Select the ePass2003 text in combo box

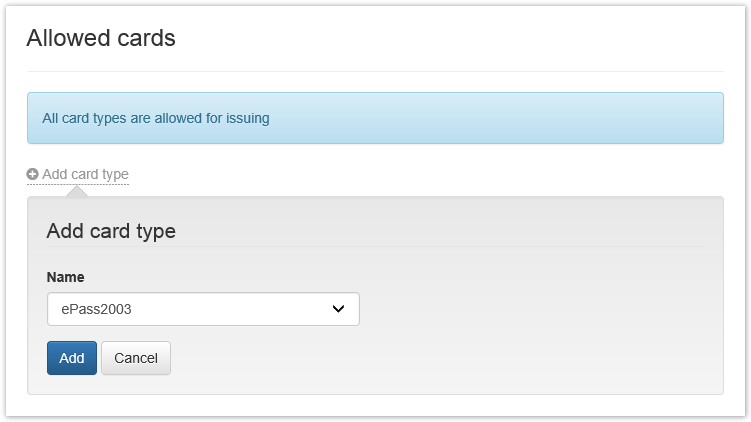pos(96,309)
